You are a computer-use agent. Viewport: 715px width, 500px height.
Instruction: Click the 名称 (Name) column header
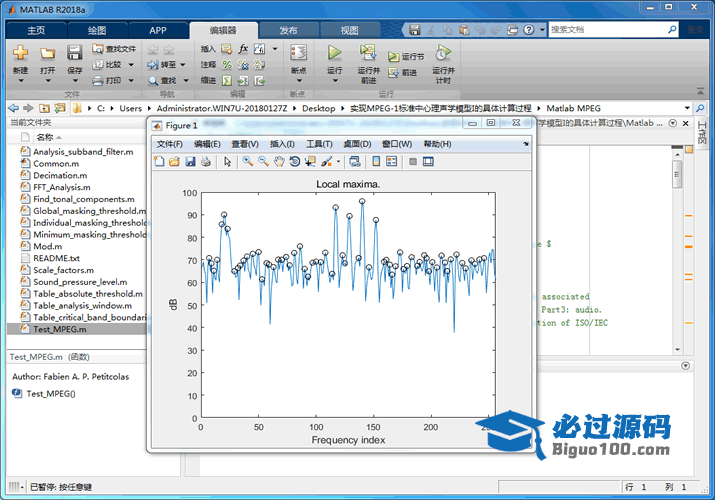coord(45,137)
